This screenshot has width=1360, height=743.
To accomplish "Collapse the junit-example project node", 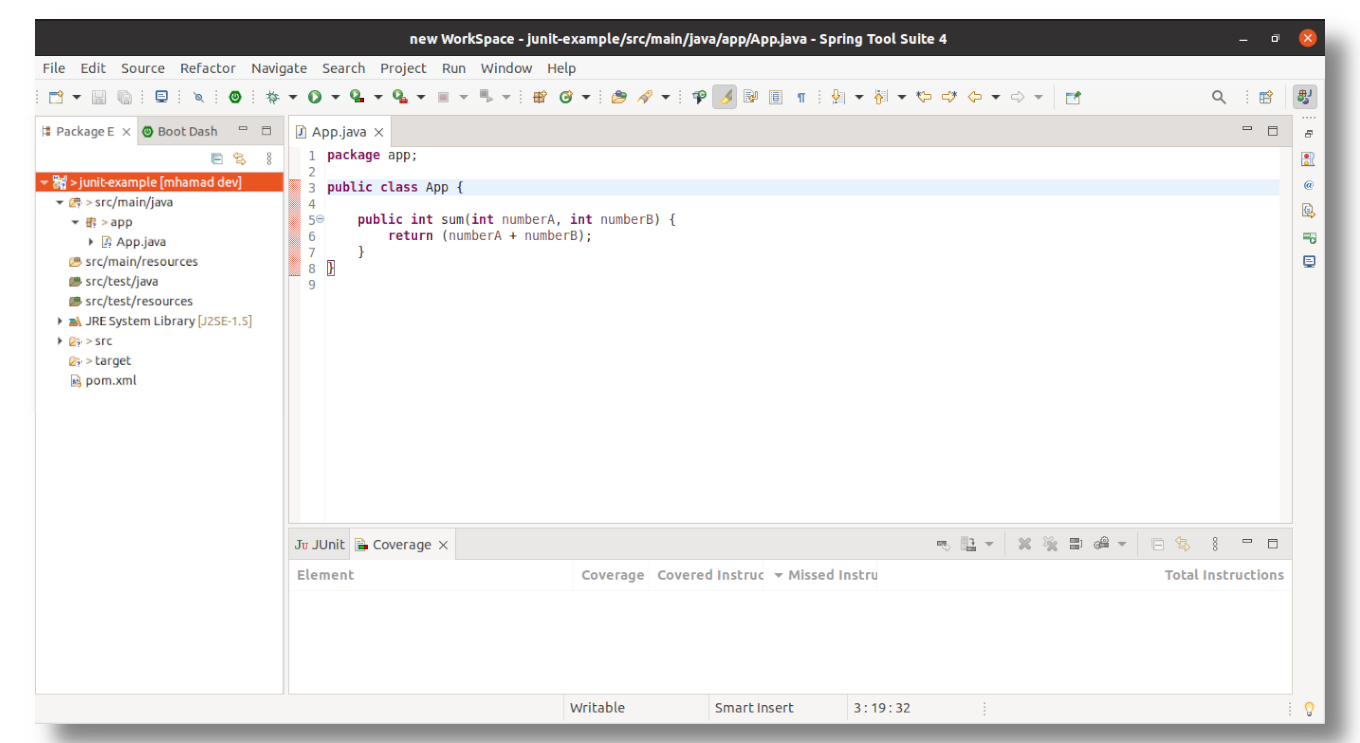I will pos(44,182).
